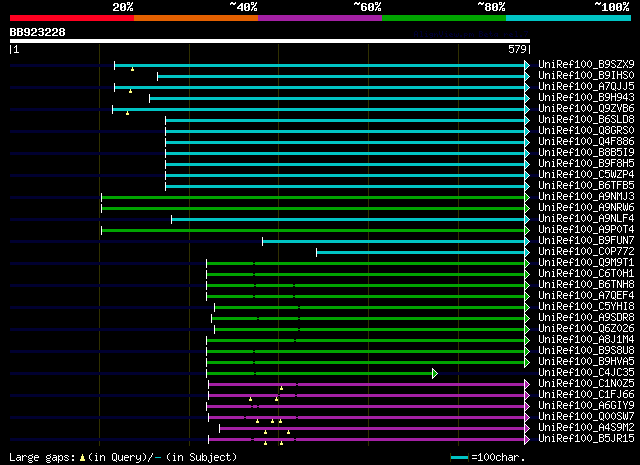Click the green arrowhead ending the C4JC35 alignment
The image size is (640, 465).
coord(435,373)
